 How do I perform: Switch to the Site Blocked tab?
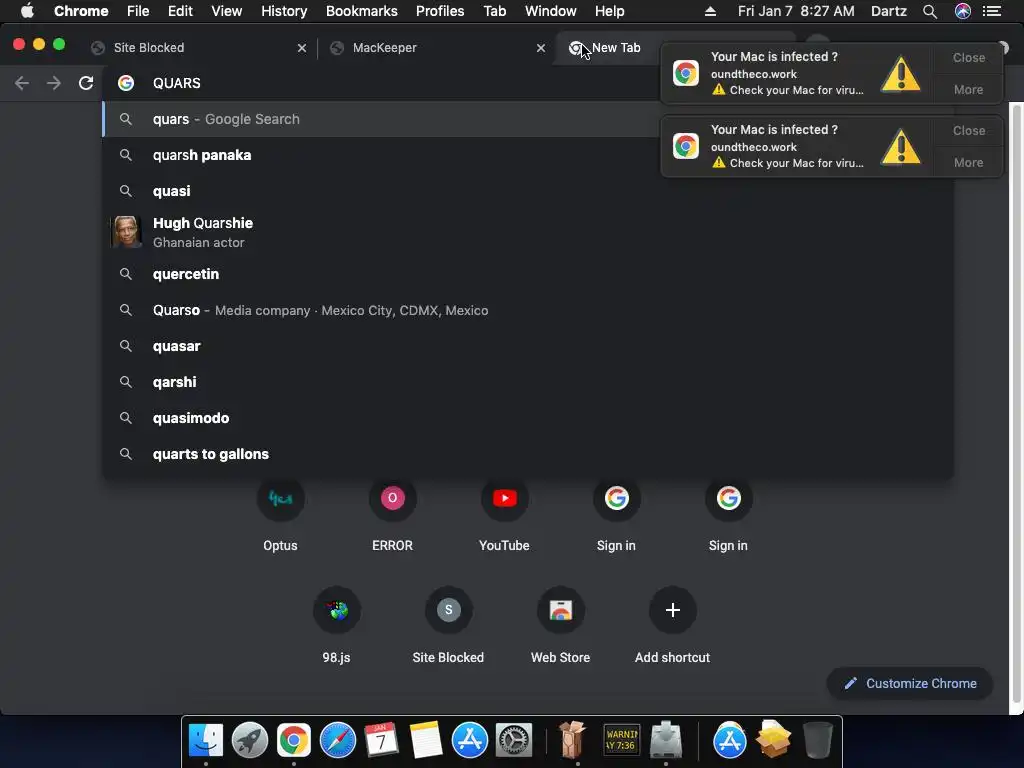pos(196,48)
